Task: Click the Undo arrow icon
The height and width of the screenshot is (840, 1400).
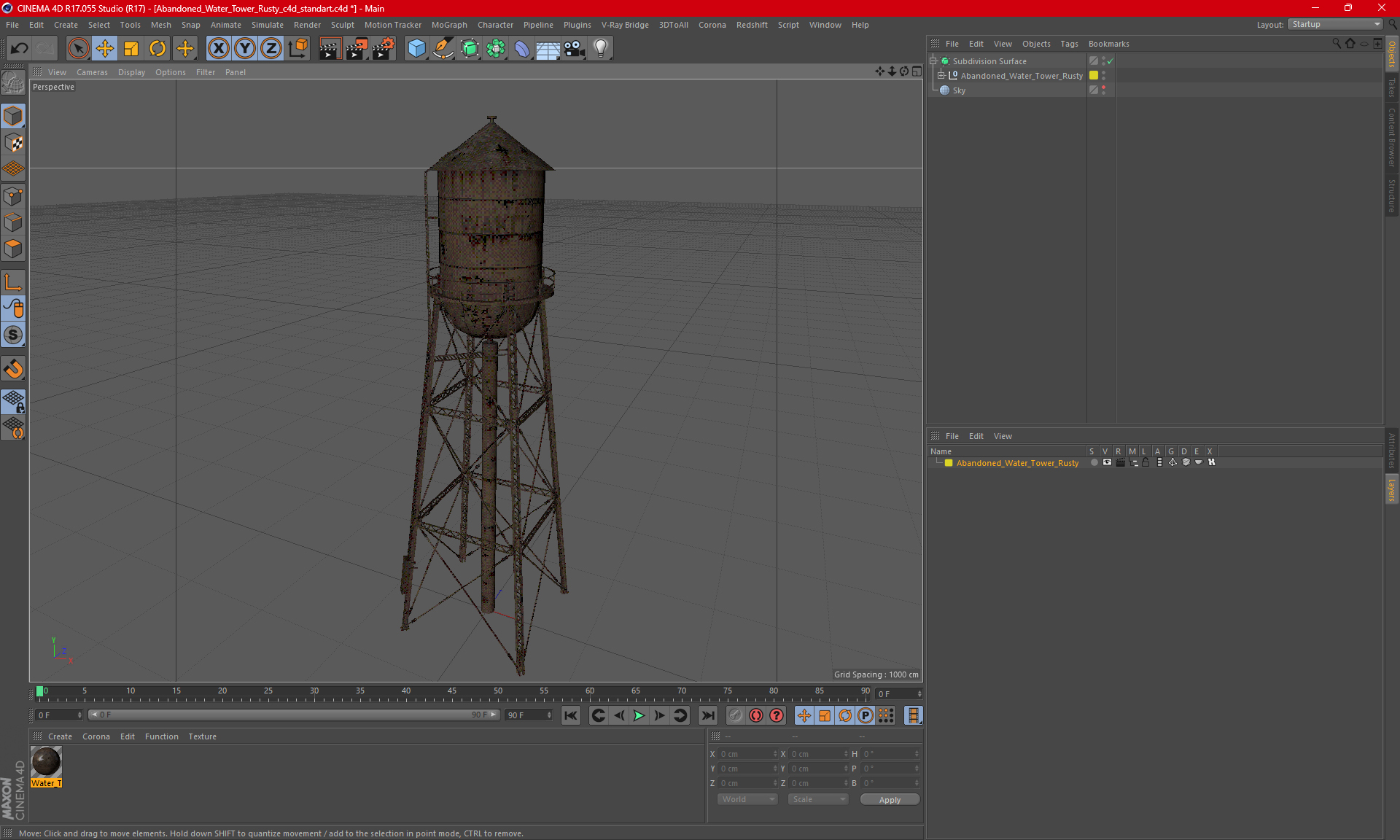Action: [20, 49]
